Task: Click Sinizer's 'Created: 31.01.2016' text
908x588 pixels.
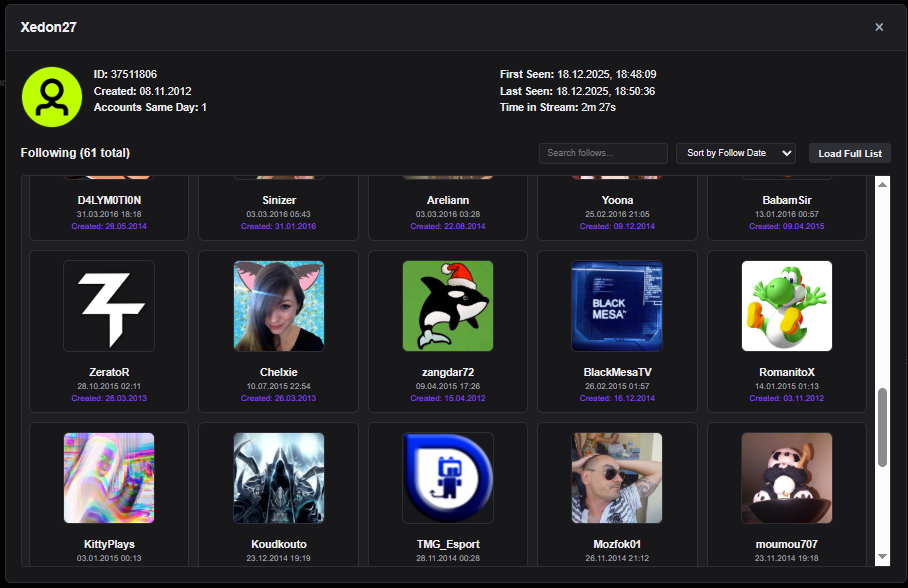Action: [279, 227]
